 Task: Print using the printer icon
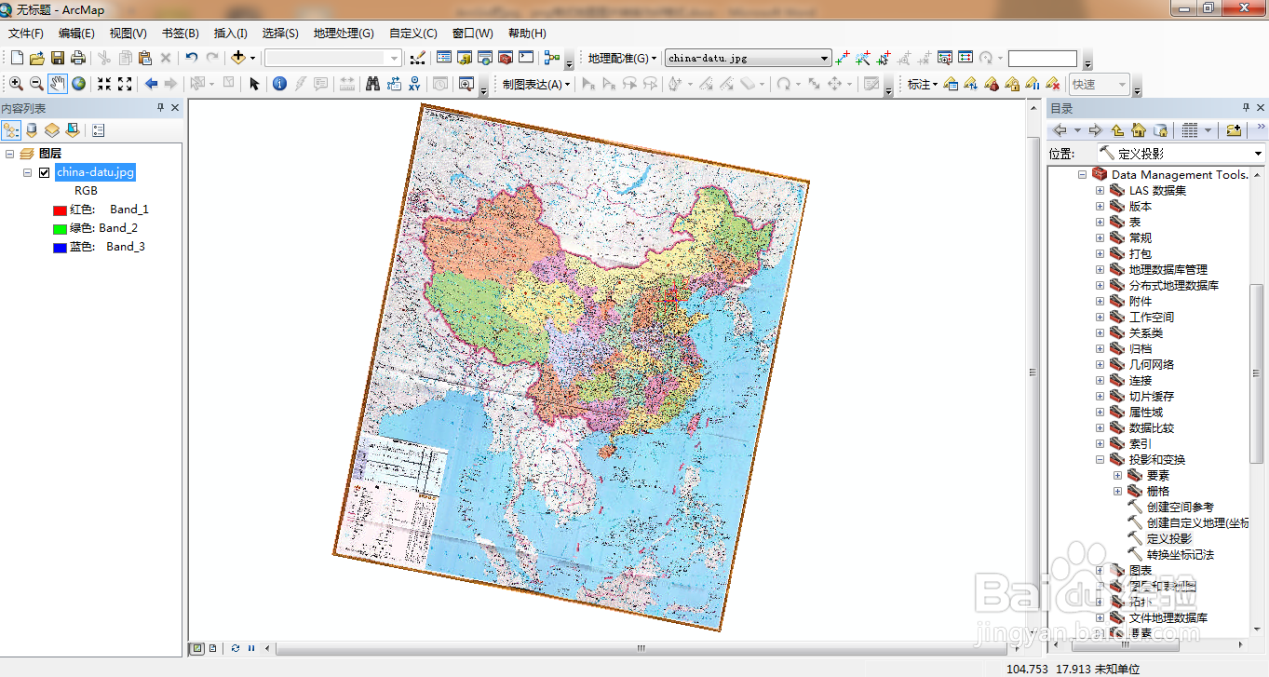78,58
